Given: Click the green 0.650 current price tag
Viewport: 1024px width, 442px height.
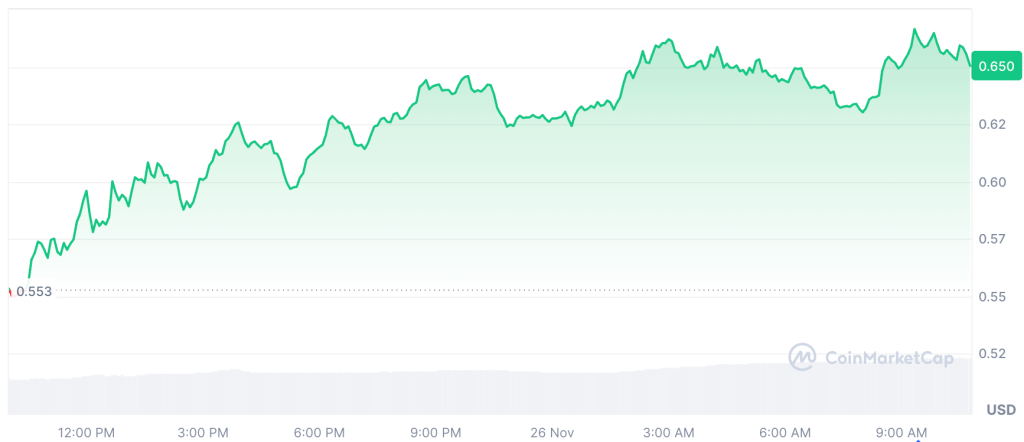Looking at the screenshot, I should [996, 67].
